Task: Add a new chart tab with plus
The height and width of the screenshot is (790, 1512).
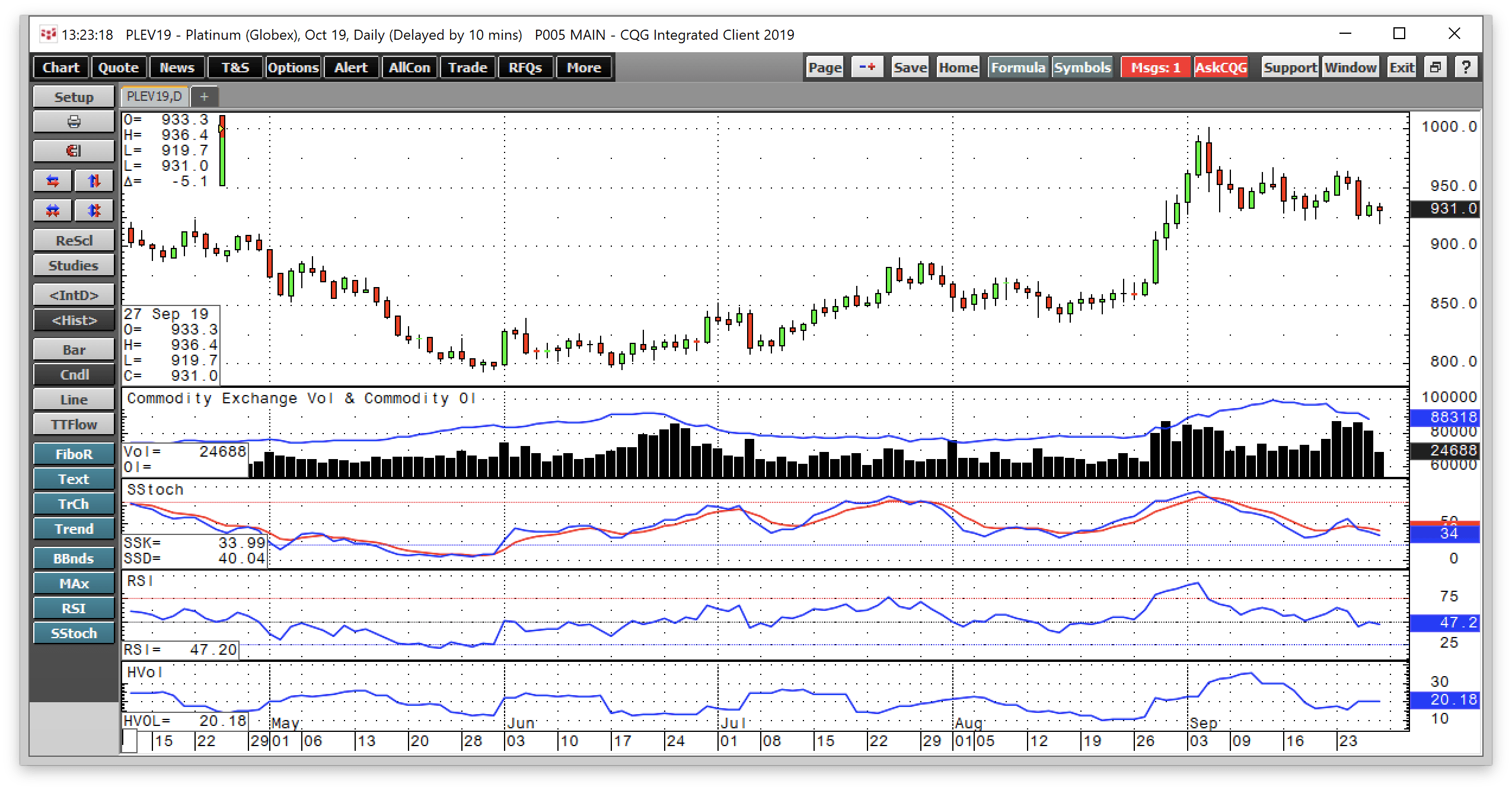Action: [x=204, y=96]
